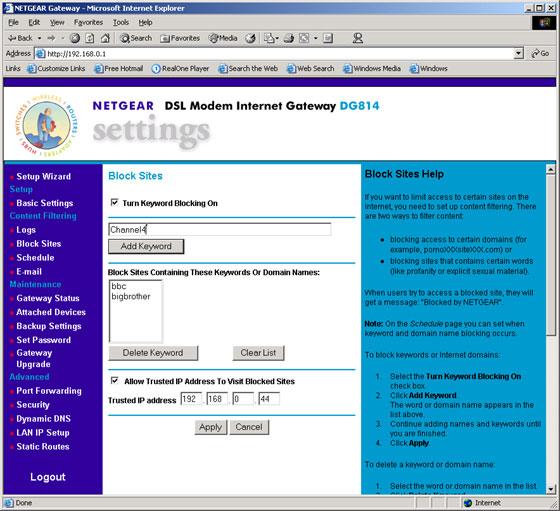Open the address bar dropdown arrow
Viewport: 560px width, 511px height.
pos(518,54)
